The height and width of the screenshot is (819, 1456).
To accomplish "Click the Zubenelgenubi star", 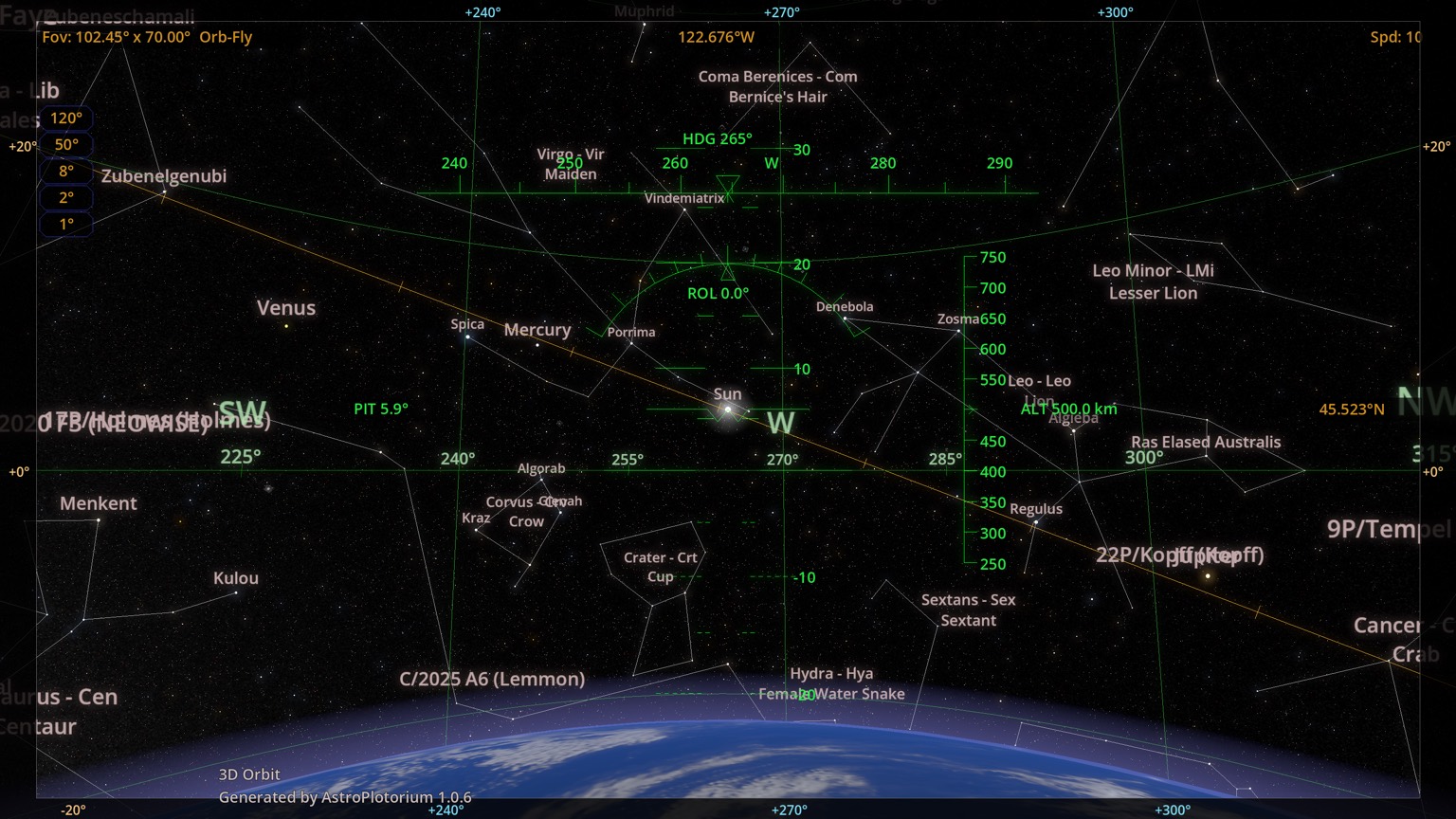I will (x=164, y=192).
